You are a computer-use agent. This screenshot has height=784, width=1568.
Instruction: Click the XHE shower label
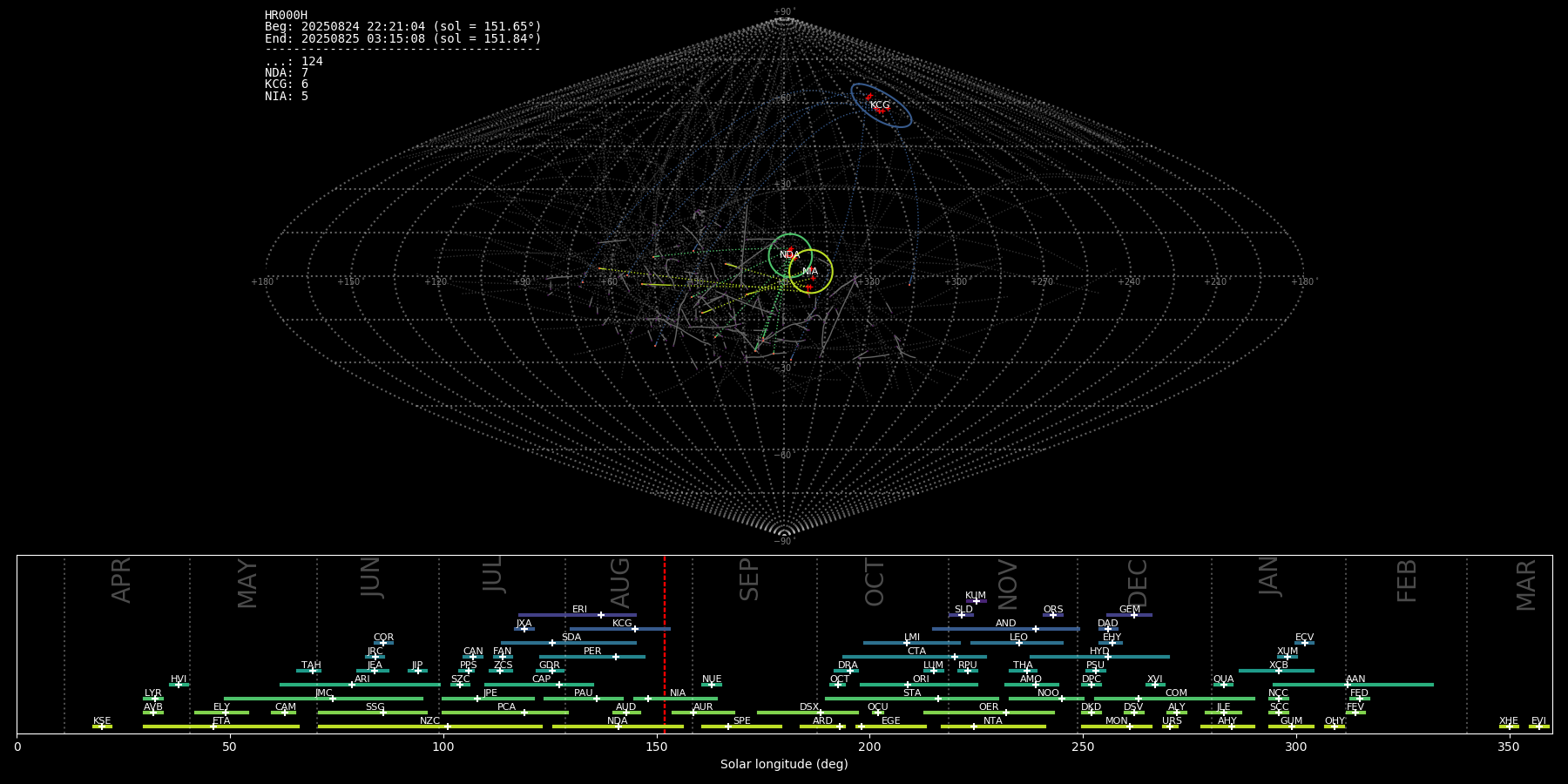(x=1509, y=721)
